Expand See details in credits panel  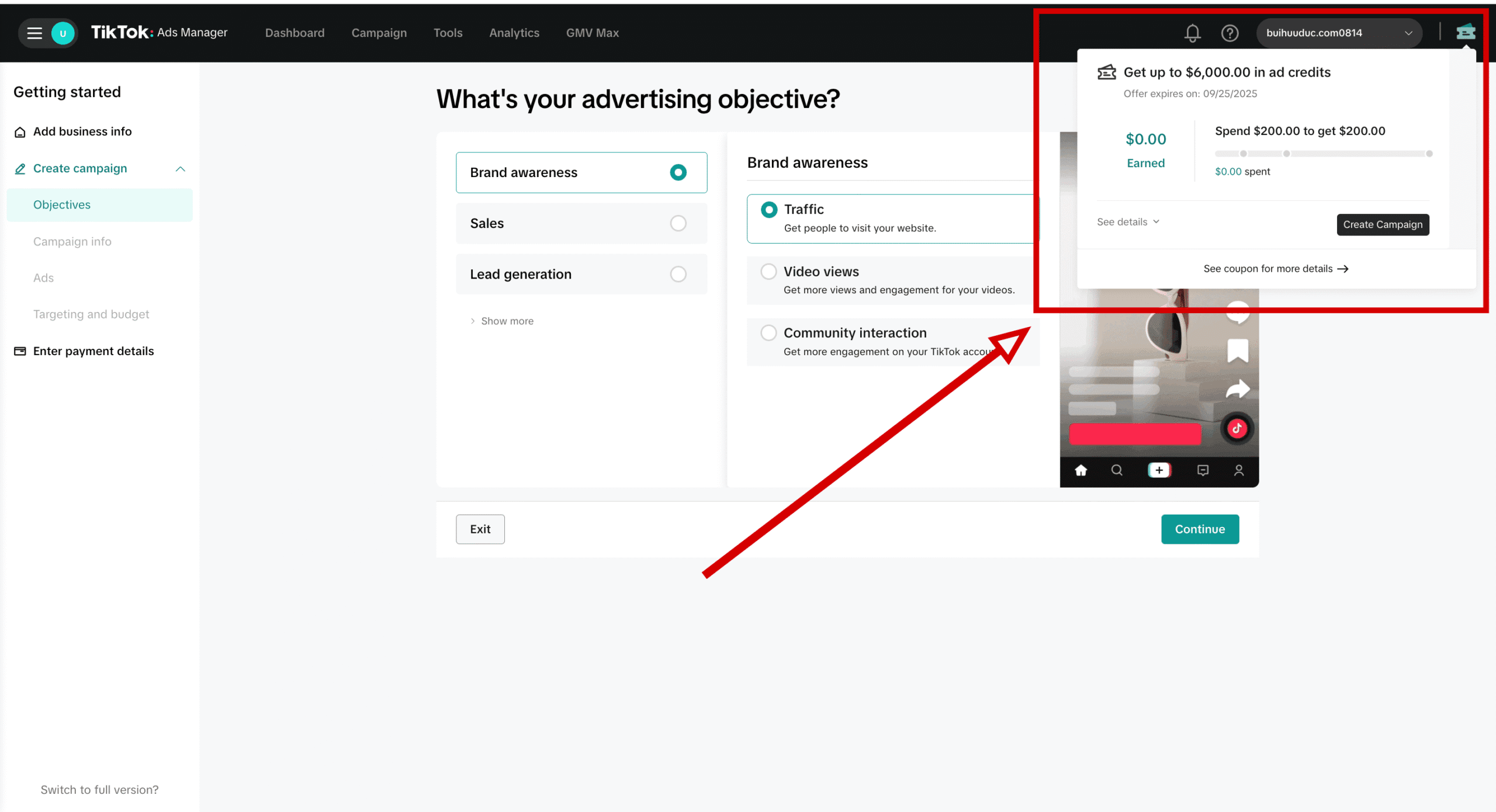[1128, 222]
